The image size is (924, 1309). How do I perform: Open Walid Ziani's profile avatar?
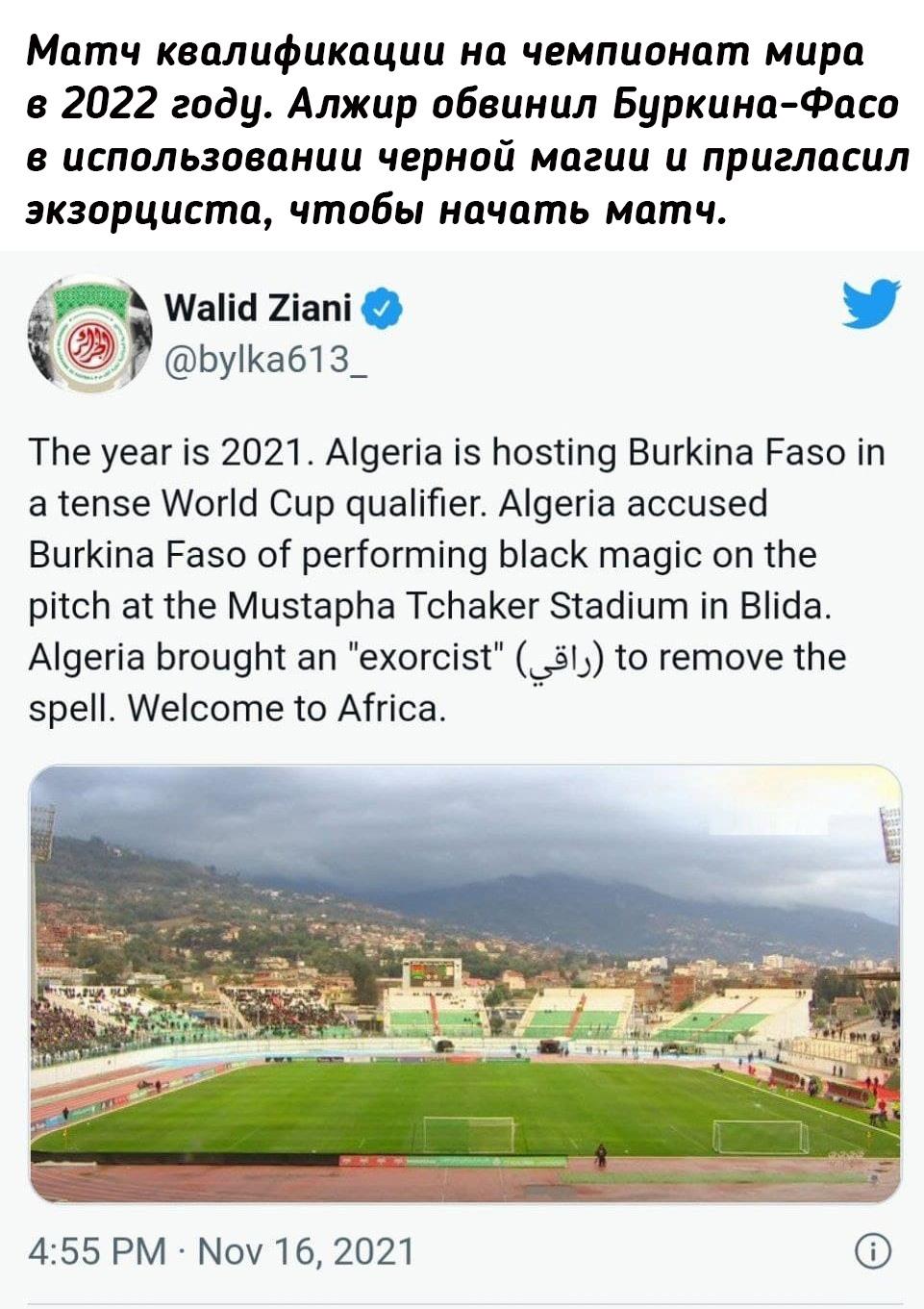[x=89, y=334]
